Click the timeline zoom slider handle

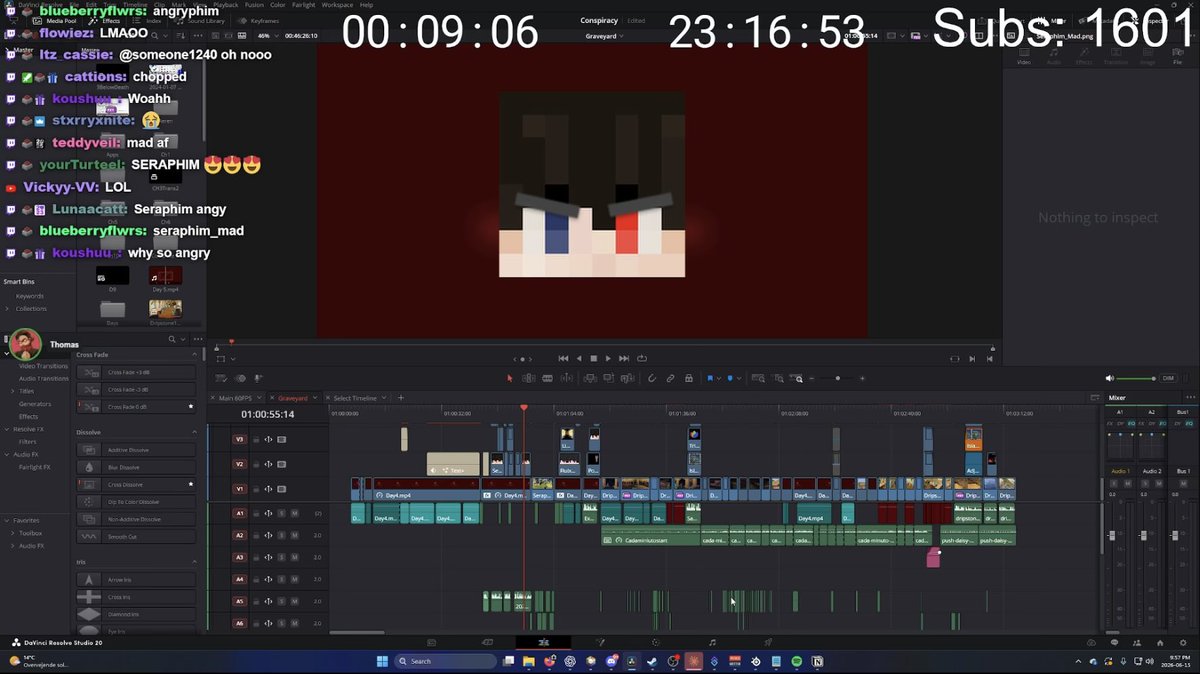point(838,378)
